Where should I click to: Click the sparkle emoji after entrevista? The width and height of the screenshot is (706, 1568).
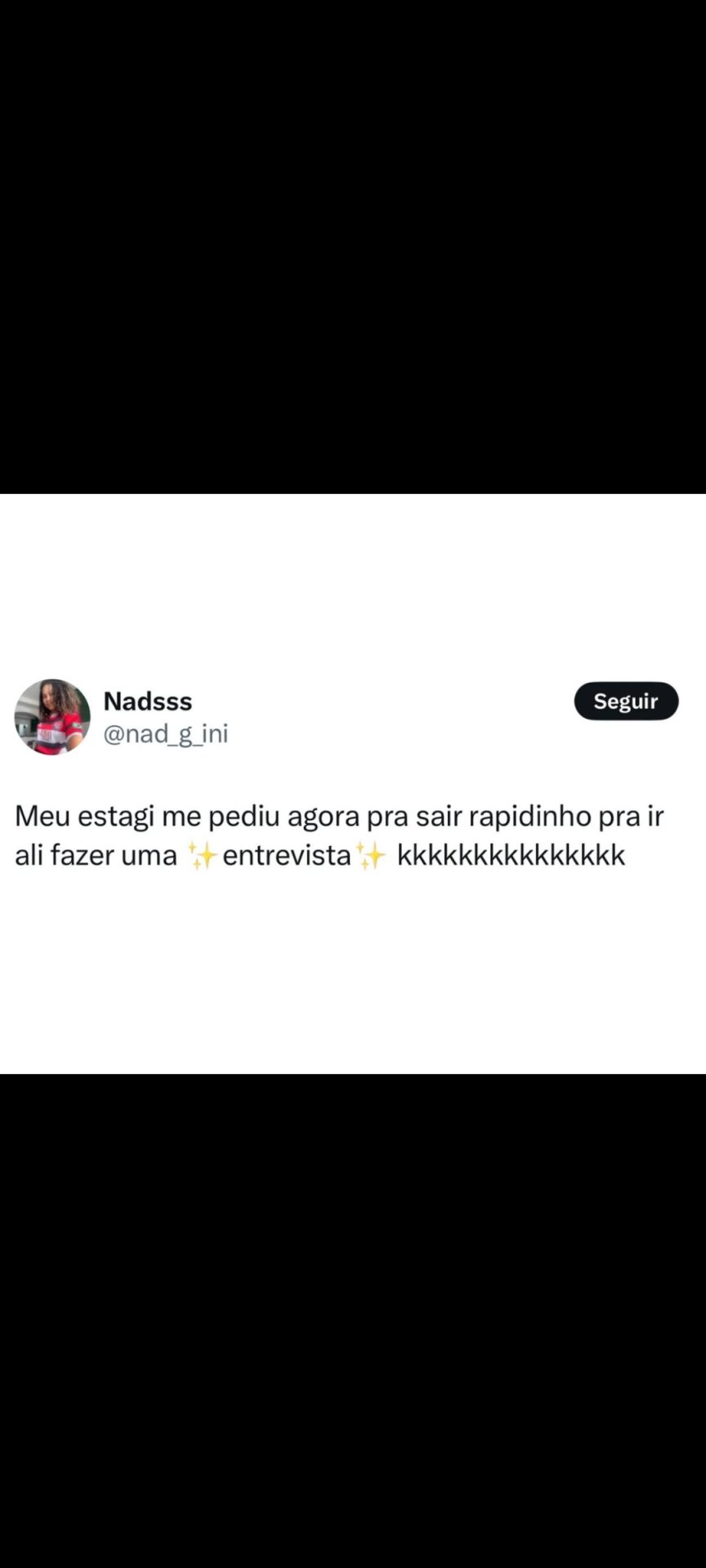(371, 855)
